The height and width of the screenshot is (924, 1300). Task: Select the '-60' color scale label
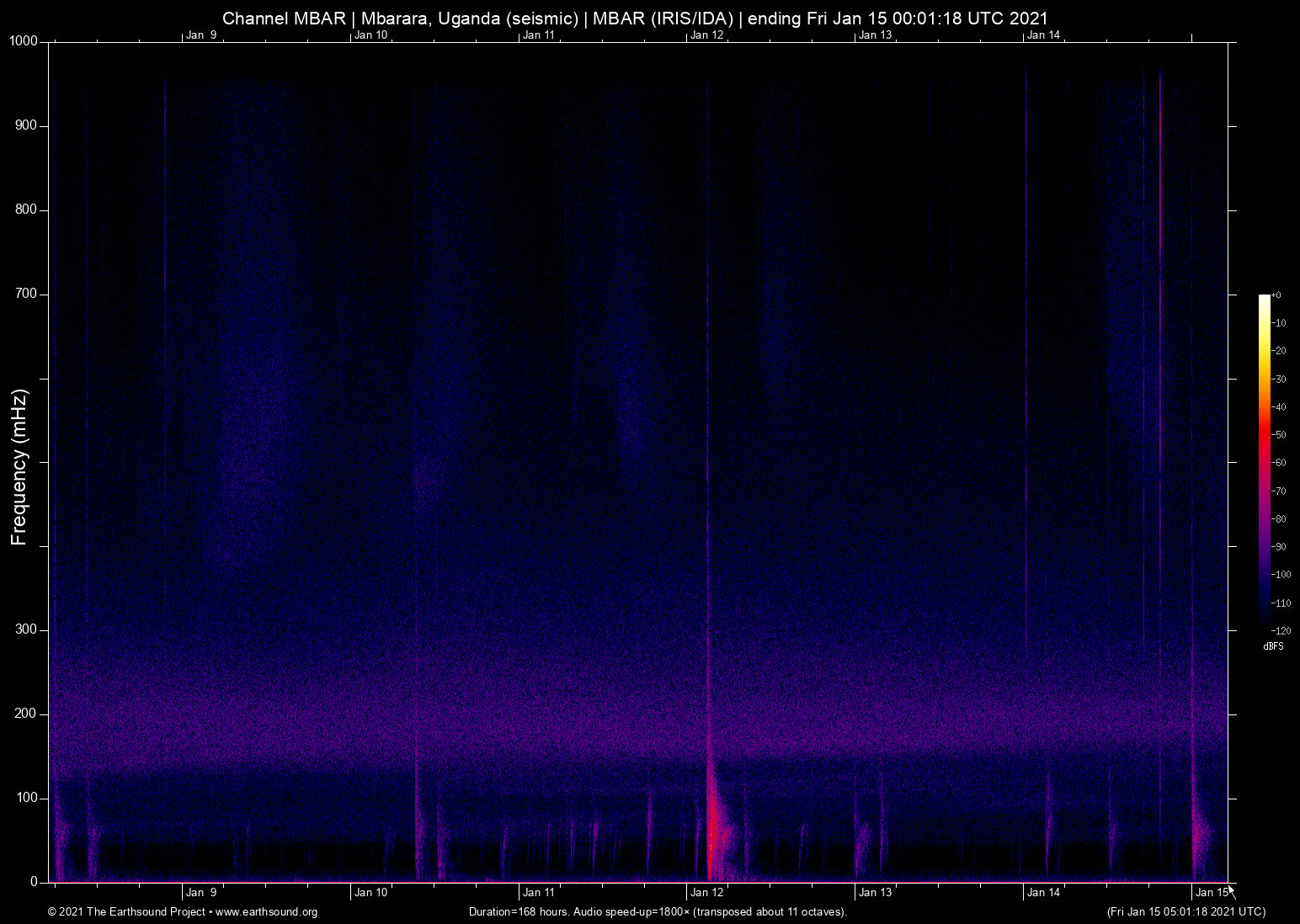click(x=1278, y=463)
